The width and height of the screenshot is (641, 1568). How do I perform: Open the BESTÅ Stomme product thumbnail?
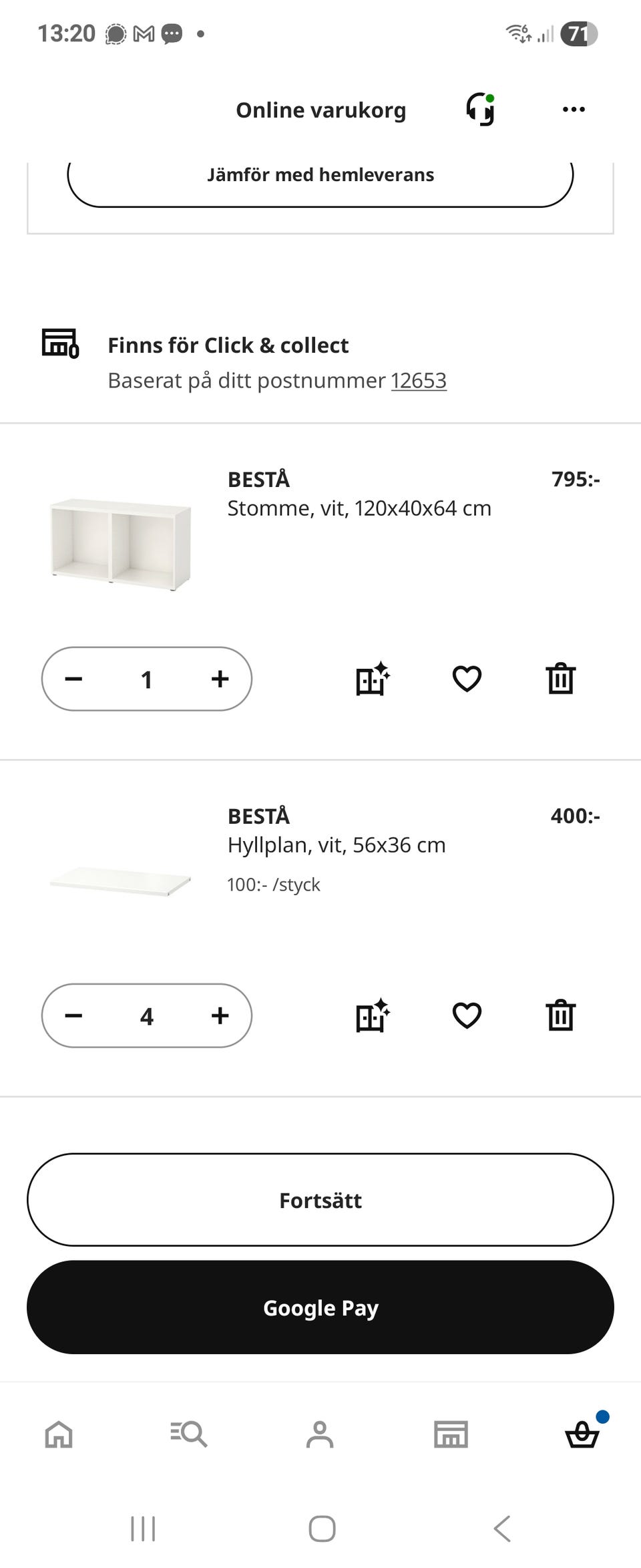pyautogui.click(x=120, y=544)
